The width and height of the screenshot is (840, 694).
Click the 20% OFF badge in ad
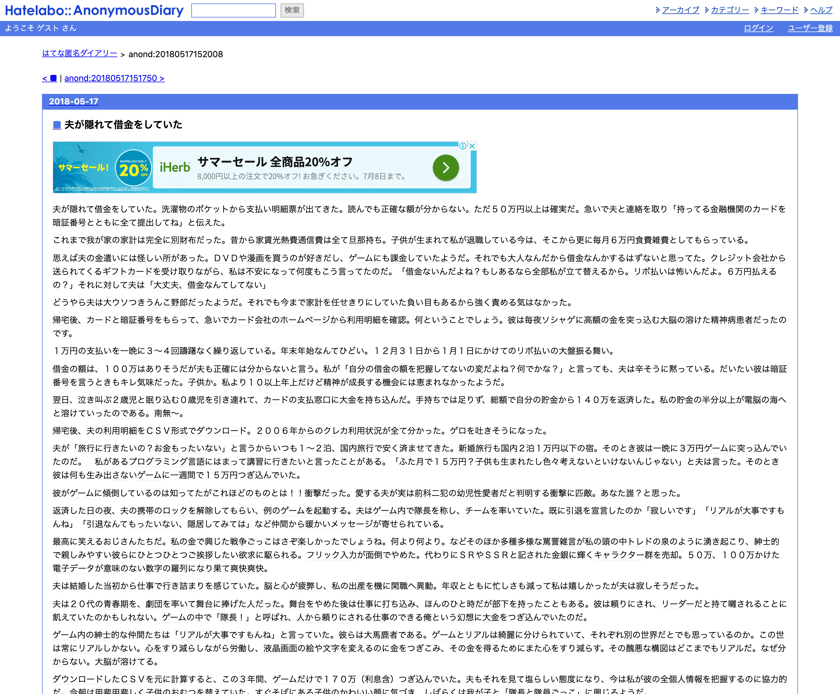pyautogui.click(x=133, y=168)
